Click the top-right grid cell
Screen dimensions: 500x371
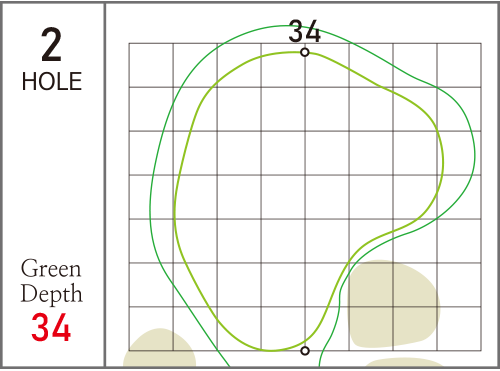pyautogui.click(x=459, y=65)
